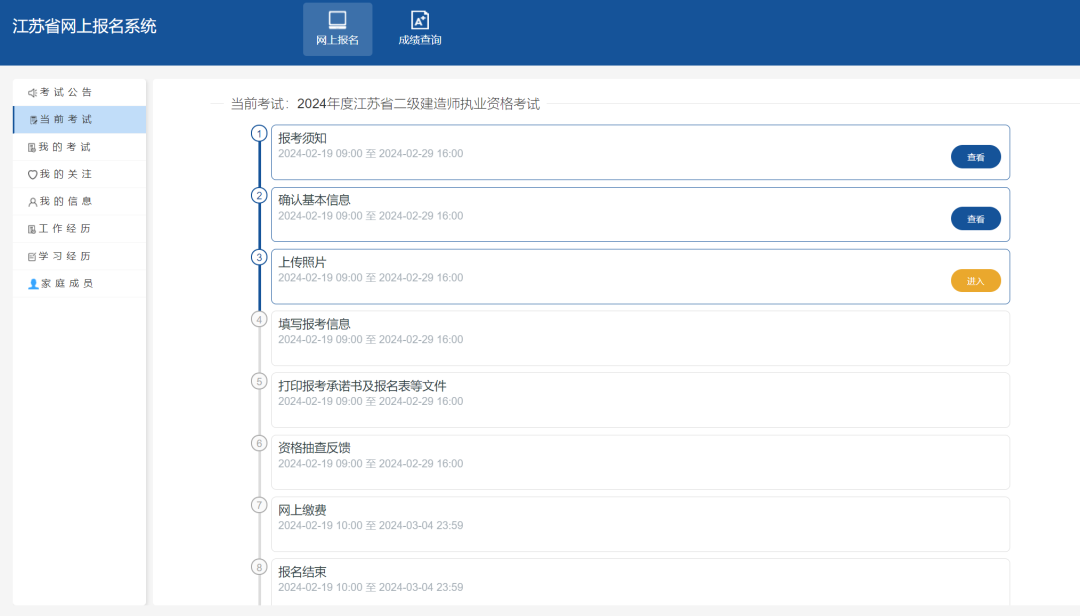Image resolution: width=1080 pixels, height=616 pixels.
Task: Open 家庭成员 in the sidebar
Action: 79,283
